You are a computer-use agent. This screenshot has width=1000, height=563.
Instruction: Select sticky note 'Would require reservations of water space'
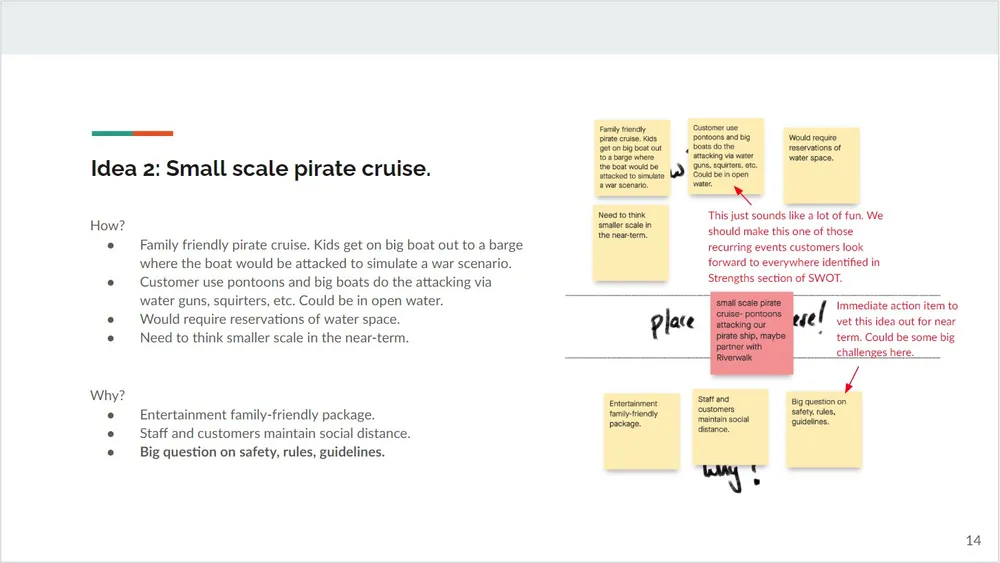tap(821, 165)
